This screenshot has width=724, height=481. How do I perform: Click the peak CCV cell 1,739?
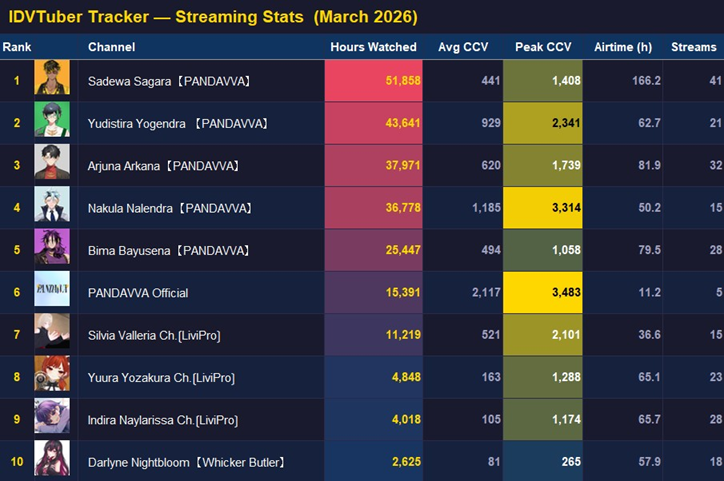pos(543,165)
